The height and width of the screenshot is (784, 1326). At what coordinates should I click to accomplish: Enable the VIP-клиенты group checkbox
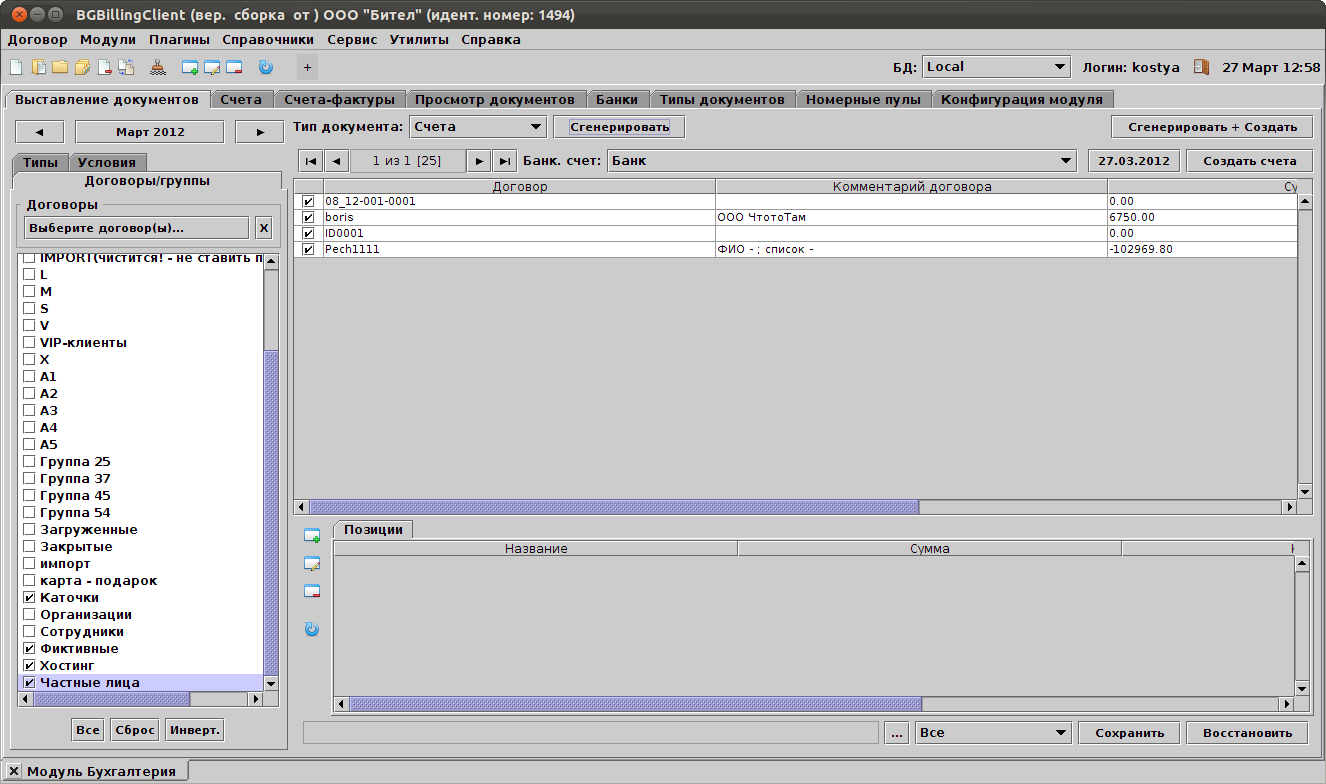click(x=29, y=342)
